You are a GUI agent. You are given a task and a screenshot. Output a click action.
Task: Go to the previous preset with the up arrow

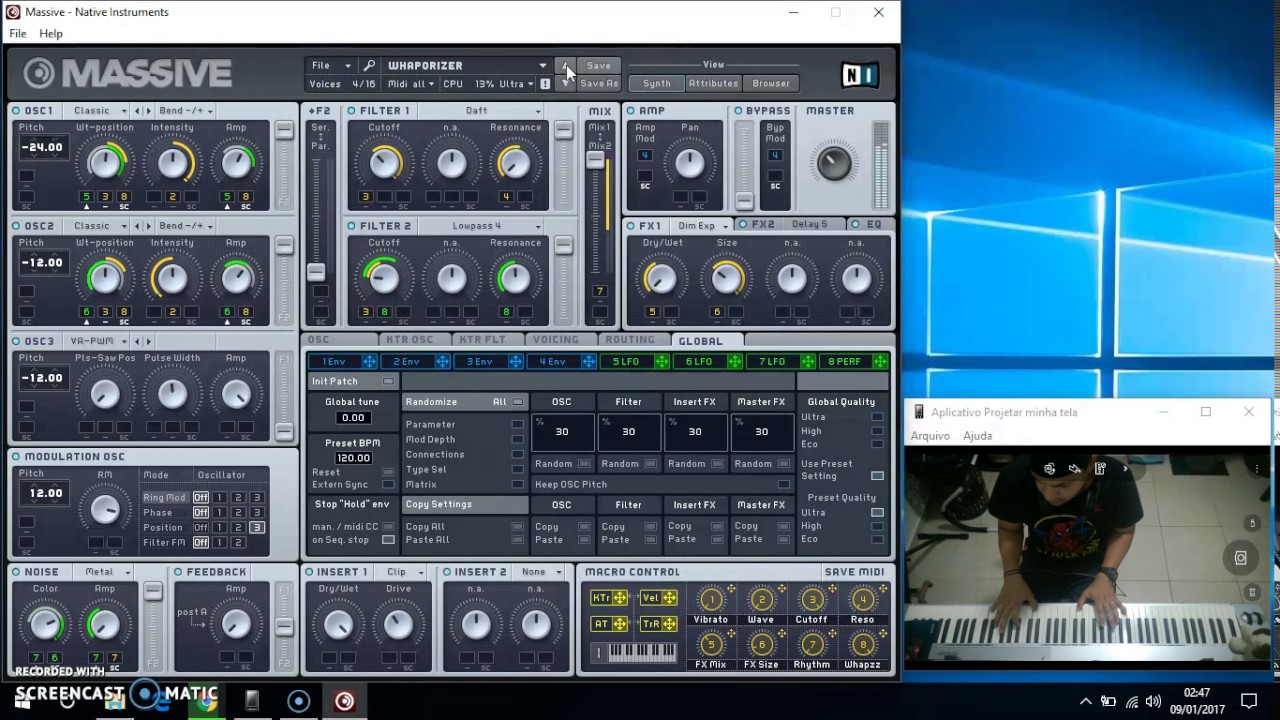coord(565,66)
